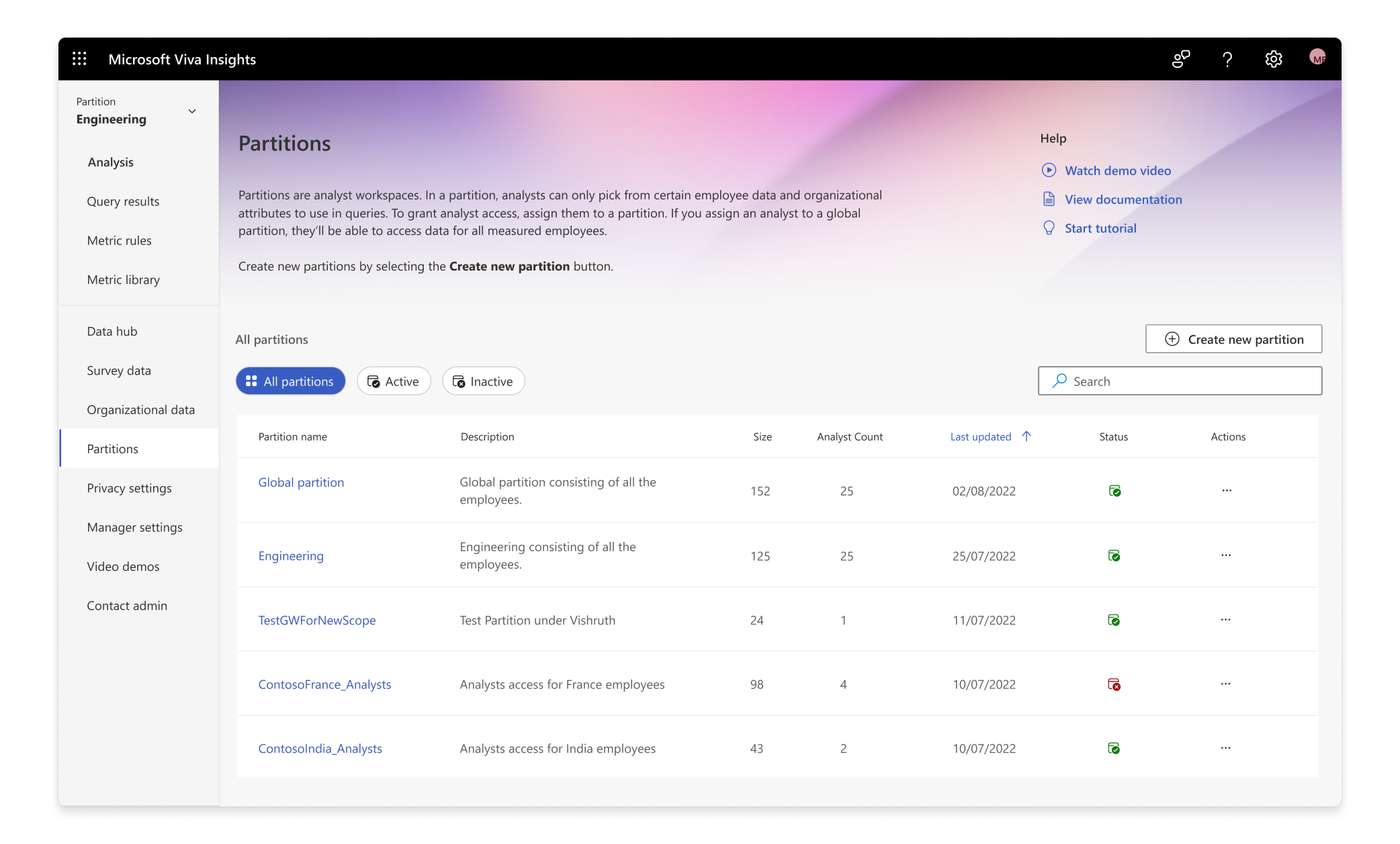Open the app launcher waffle icon

pos(79,59)
